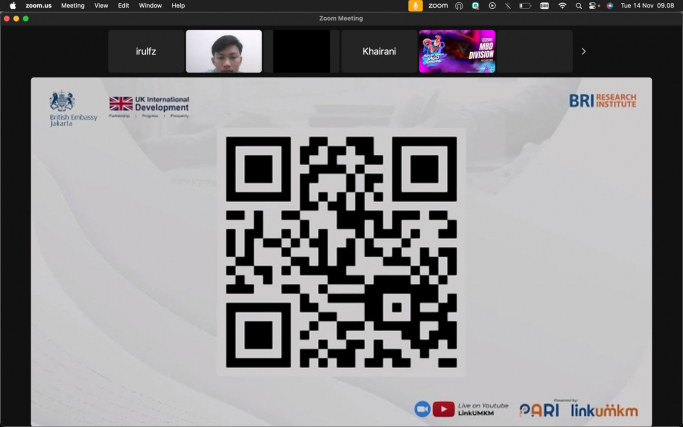
Task: Open the Apple menu
Action: point(12,6)
